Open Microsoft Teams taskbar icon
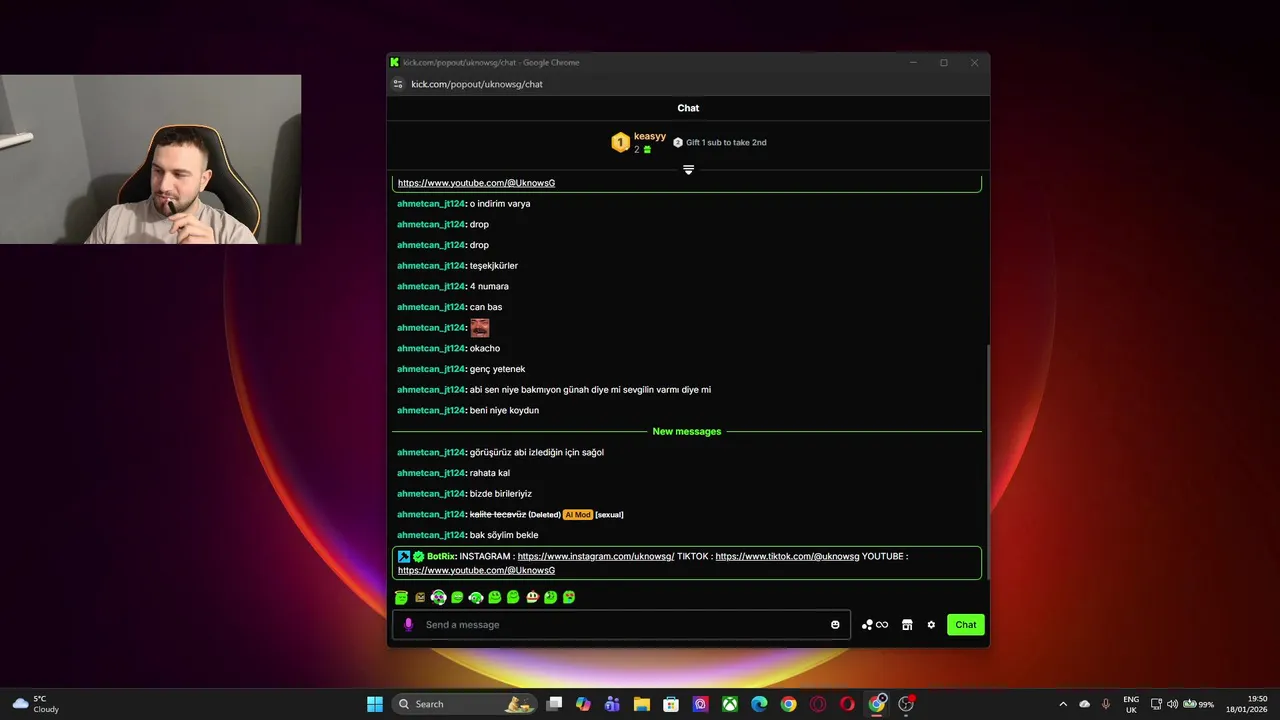The width and height of the screenshot is (1280, 720). (x=612, y=704)
